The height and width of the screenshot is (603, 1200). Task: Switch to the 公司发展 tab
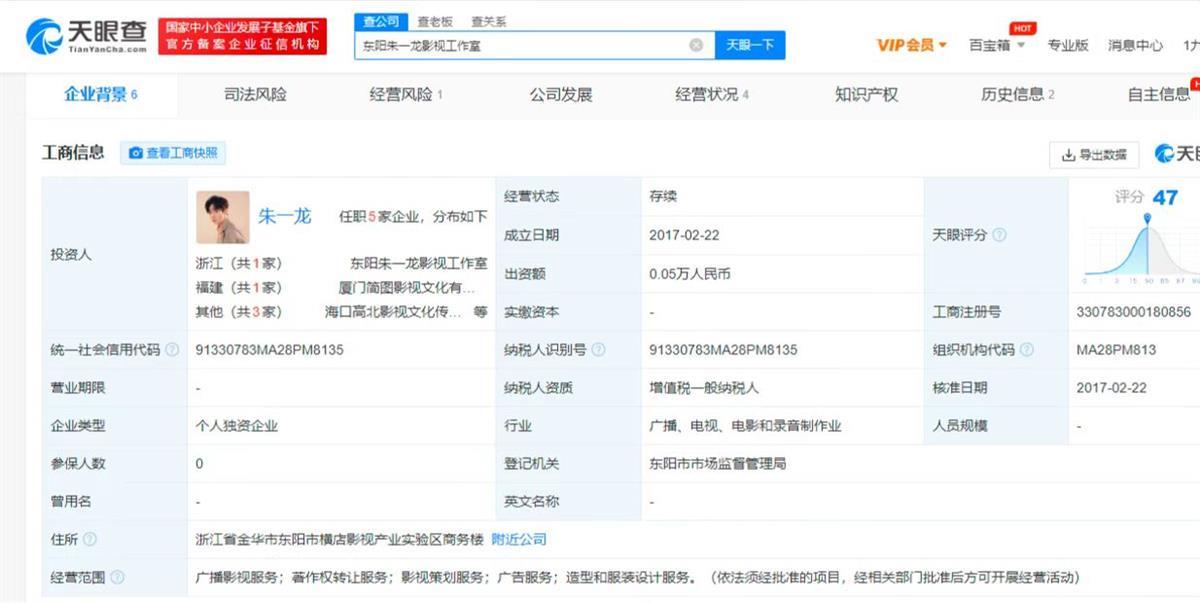[561, 95]
